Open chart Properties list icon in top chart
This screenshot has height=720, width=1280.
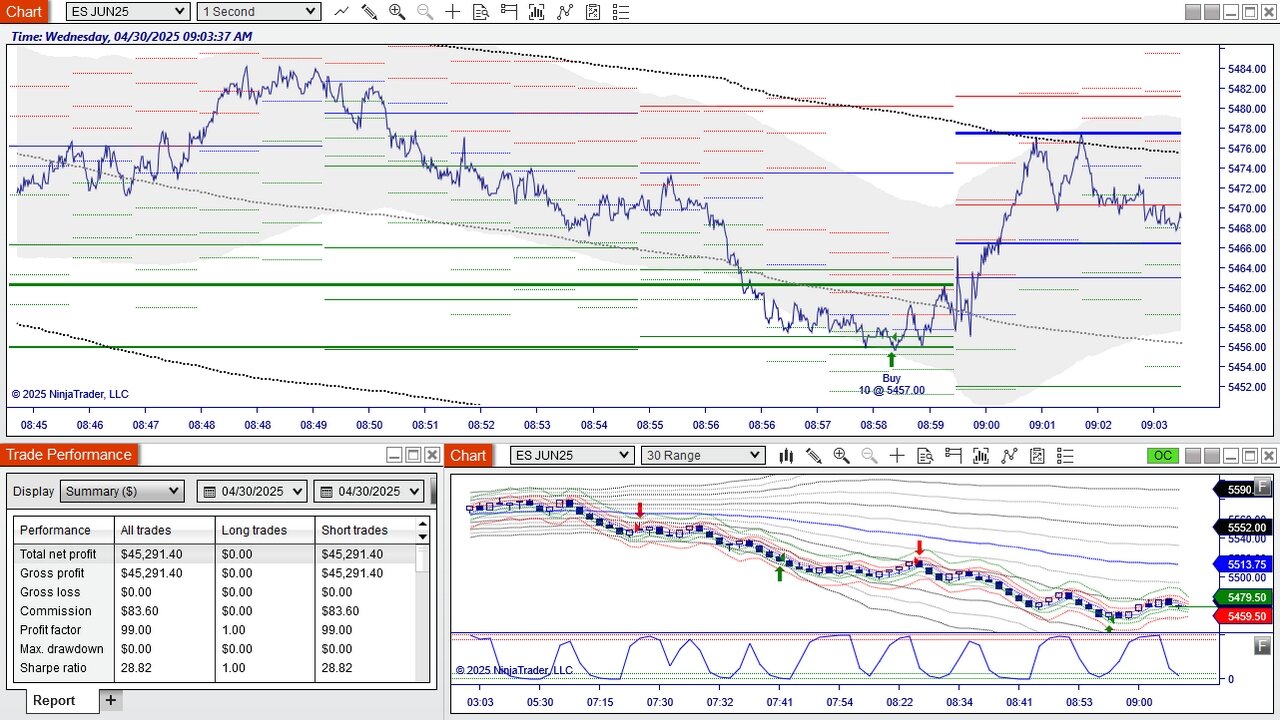621,12
